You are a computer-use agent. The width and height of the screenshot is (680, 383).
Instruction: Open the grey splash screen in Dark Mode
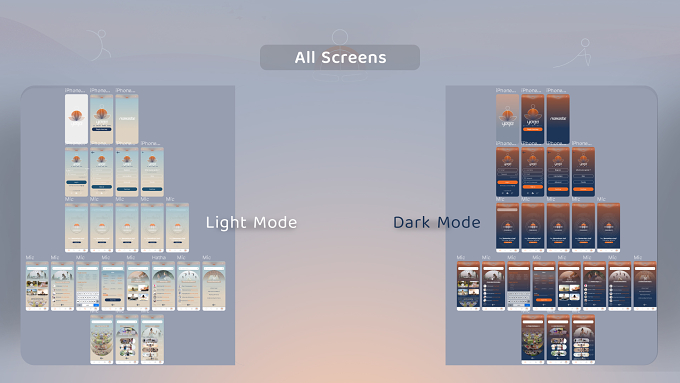tap(507, 119)
